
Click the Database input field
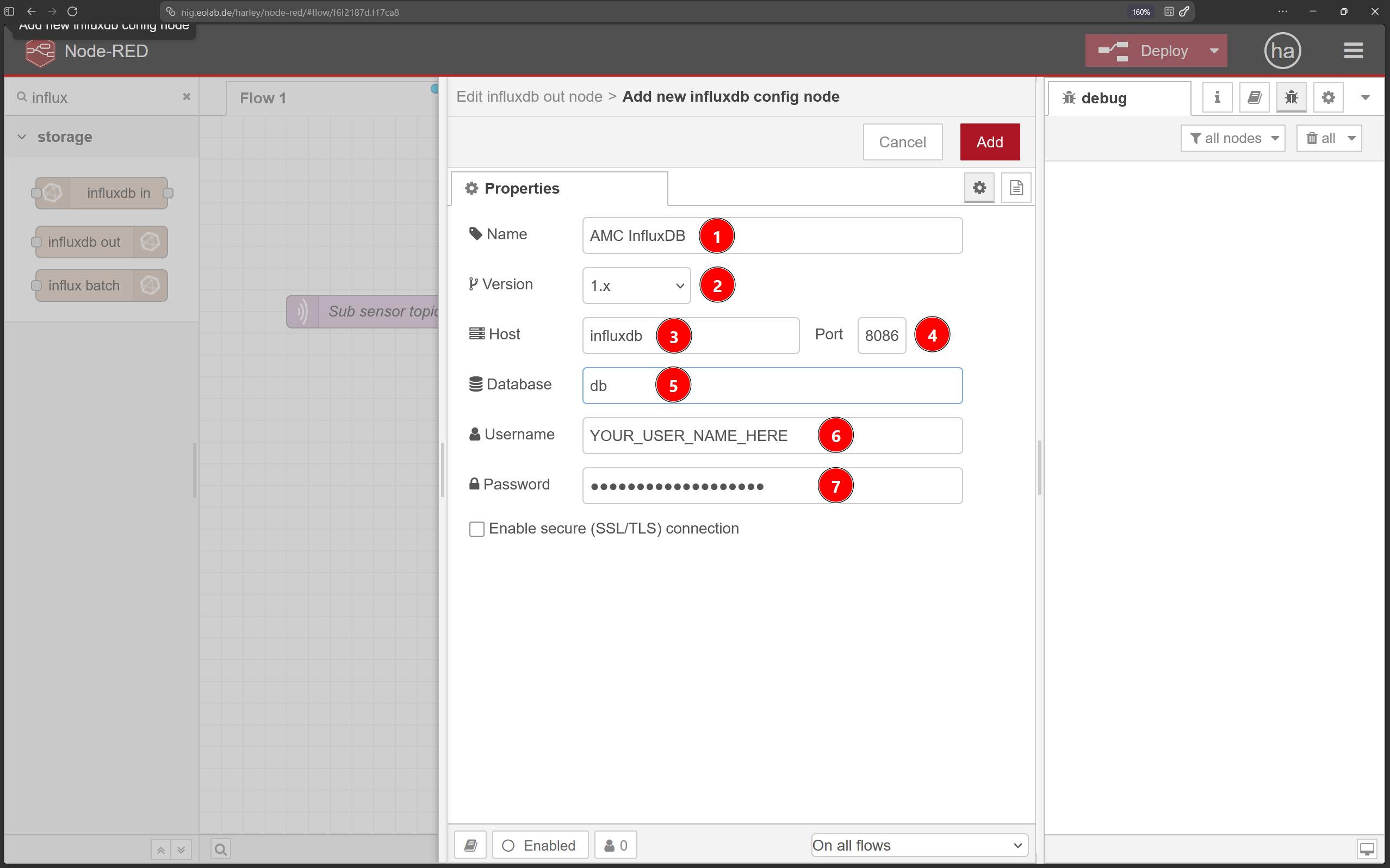pos(772,385)
